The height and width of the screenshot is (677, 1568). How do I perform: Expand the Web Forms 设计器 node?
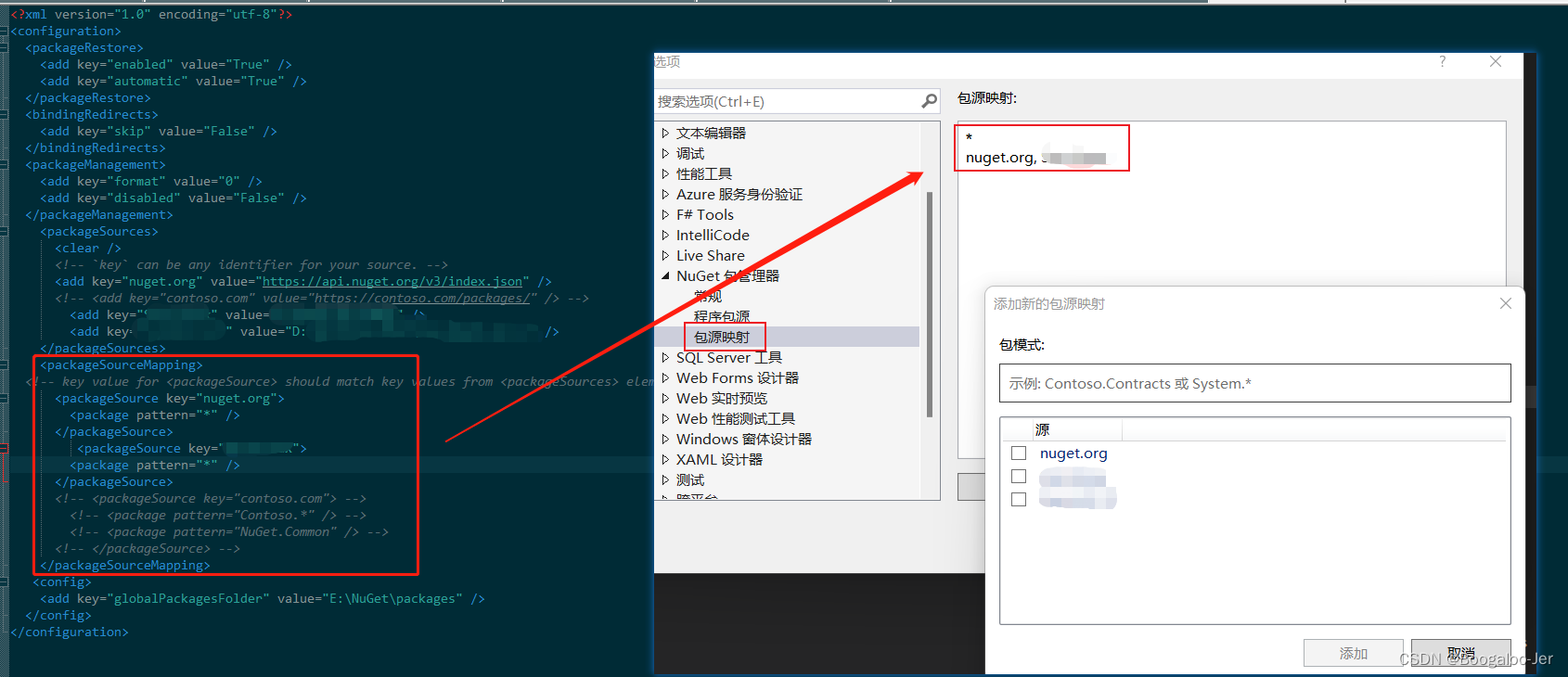[x=665, y=377]
